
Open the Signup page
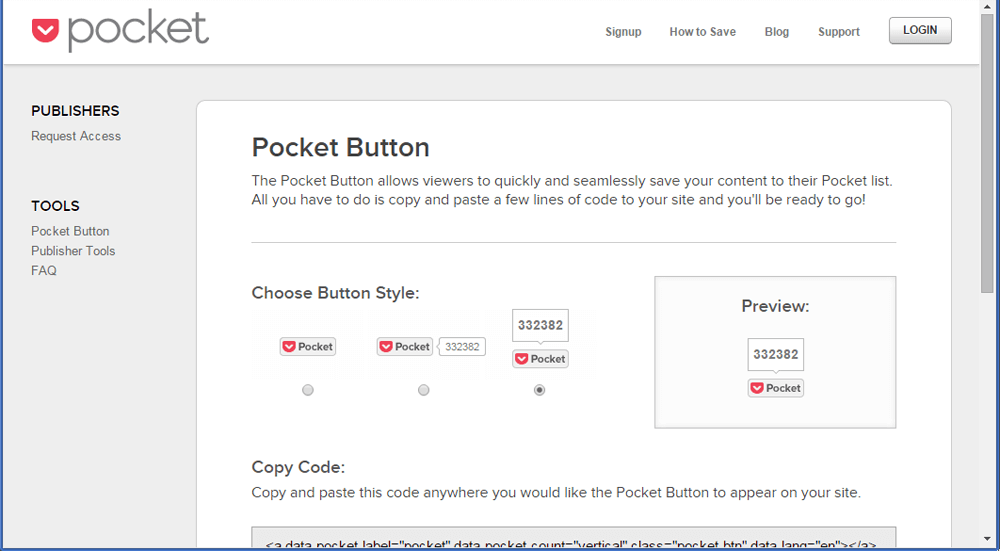click(x=623, y=32)
